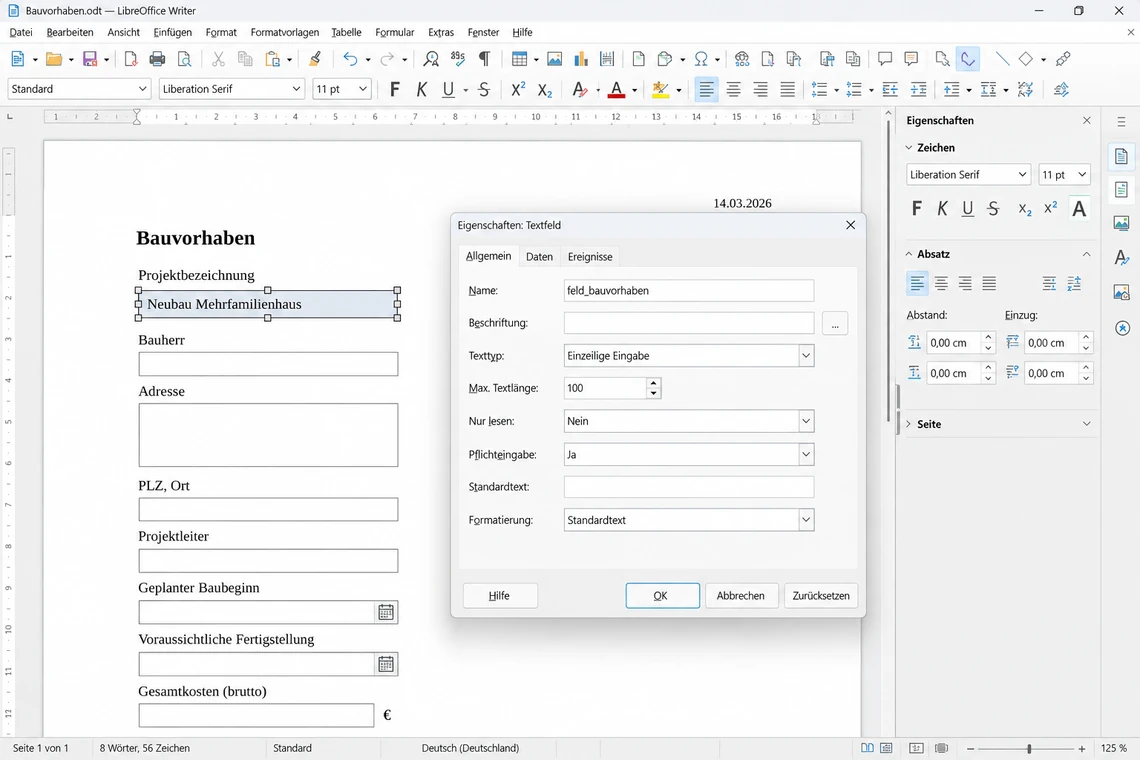The width and height of the screenshot is (1140, 760).
Task: Click the Insert image icon
Action: coord(555,59)
